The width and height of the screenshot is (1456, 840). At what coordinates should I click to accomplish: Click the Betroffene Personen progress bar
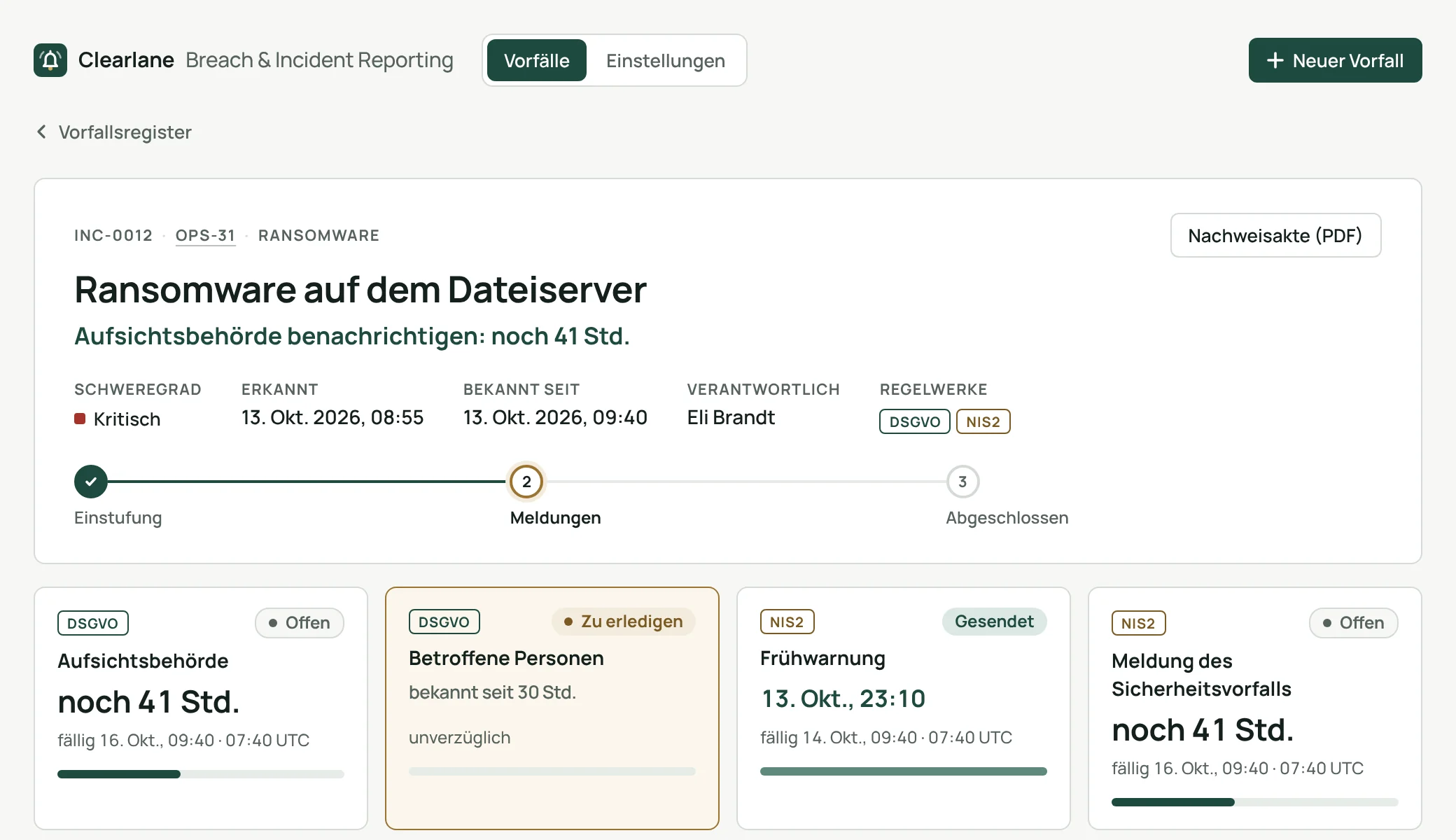tap(552, 771)
